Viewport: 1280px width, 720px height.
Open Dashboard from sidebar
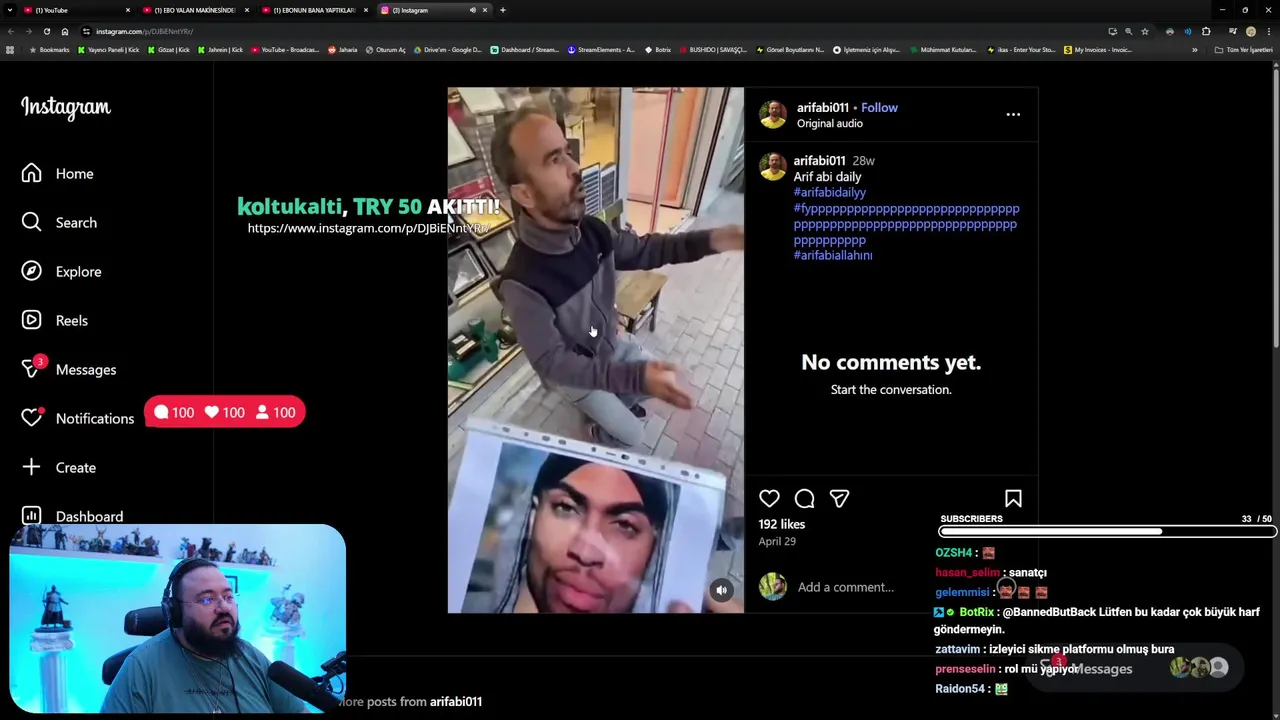pyautogui.click(x=72, y=517)
